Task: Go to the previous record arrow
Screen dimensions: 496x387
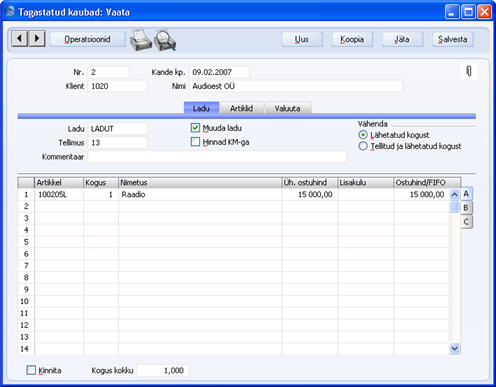Action: [x=19, y=39]
